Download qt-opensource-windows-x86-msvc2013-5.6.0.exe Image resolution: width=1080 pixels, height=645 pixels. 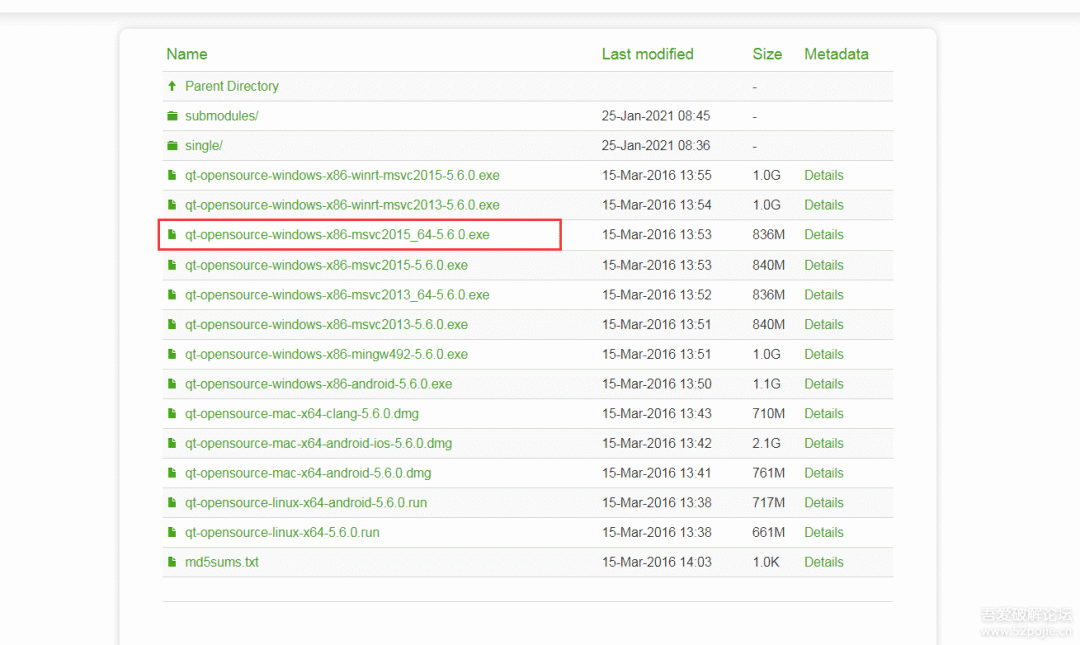tap(326, 324)
